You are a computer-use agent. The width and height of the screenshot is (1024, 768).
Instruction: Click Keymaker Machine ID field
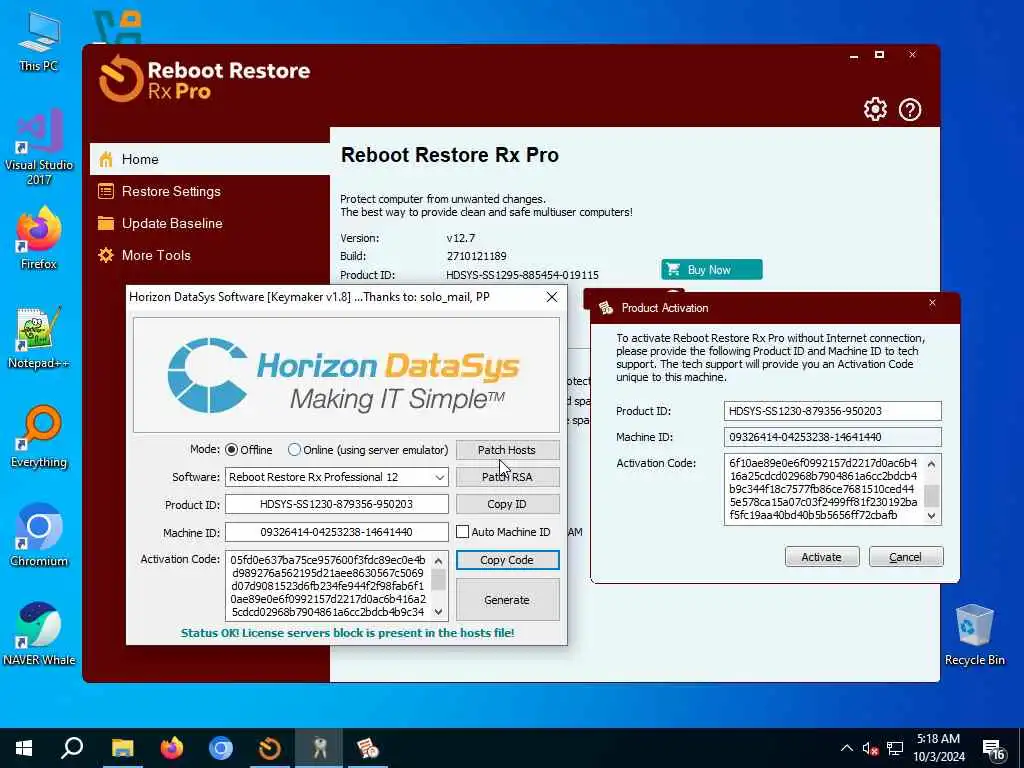point(336,532)
